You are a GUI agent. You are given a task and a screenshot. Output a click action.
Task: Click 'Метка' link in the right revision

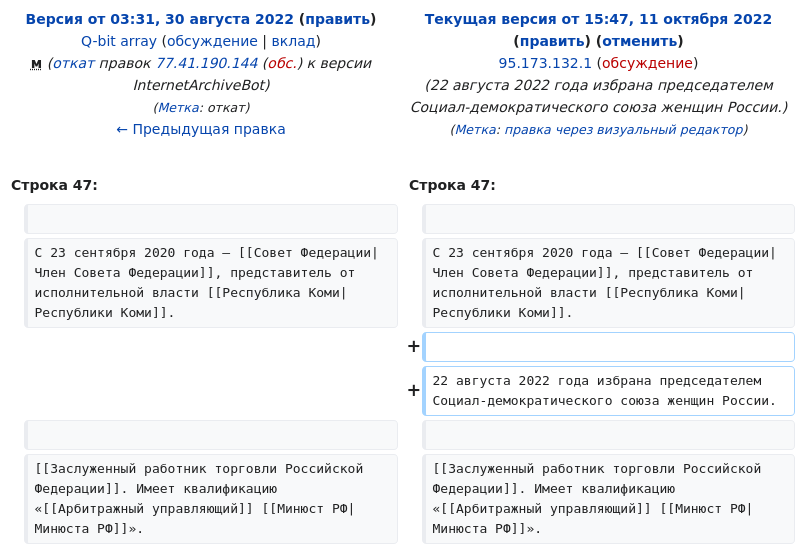[476, 130]
